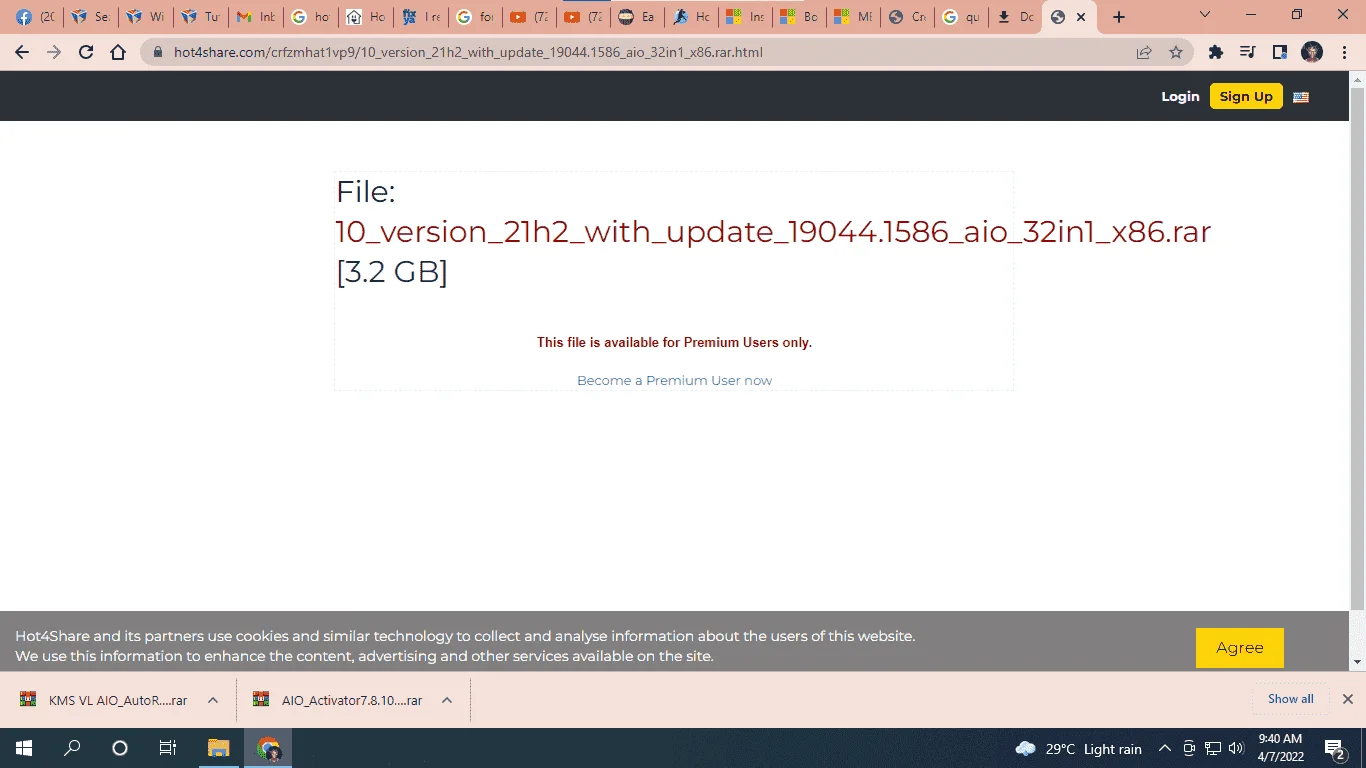1366x768 pixels.
Task: Go back to the previous page
Action: 22,52
